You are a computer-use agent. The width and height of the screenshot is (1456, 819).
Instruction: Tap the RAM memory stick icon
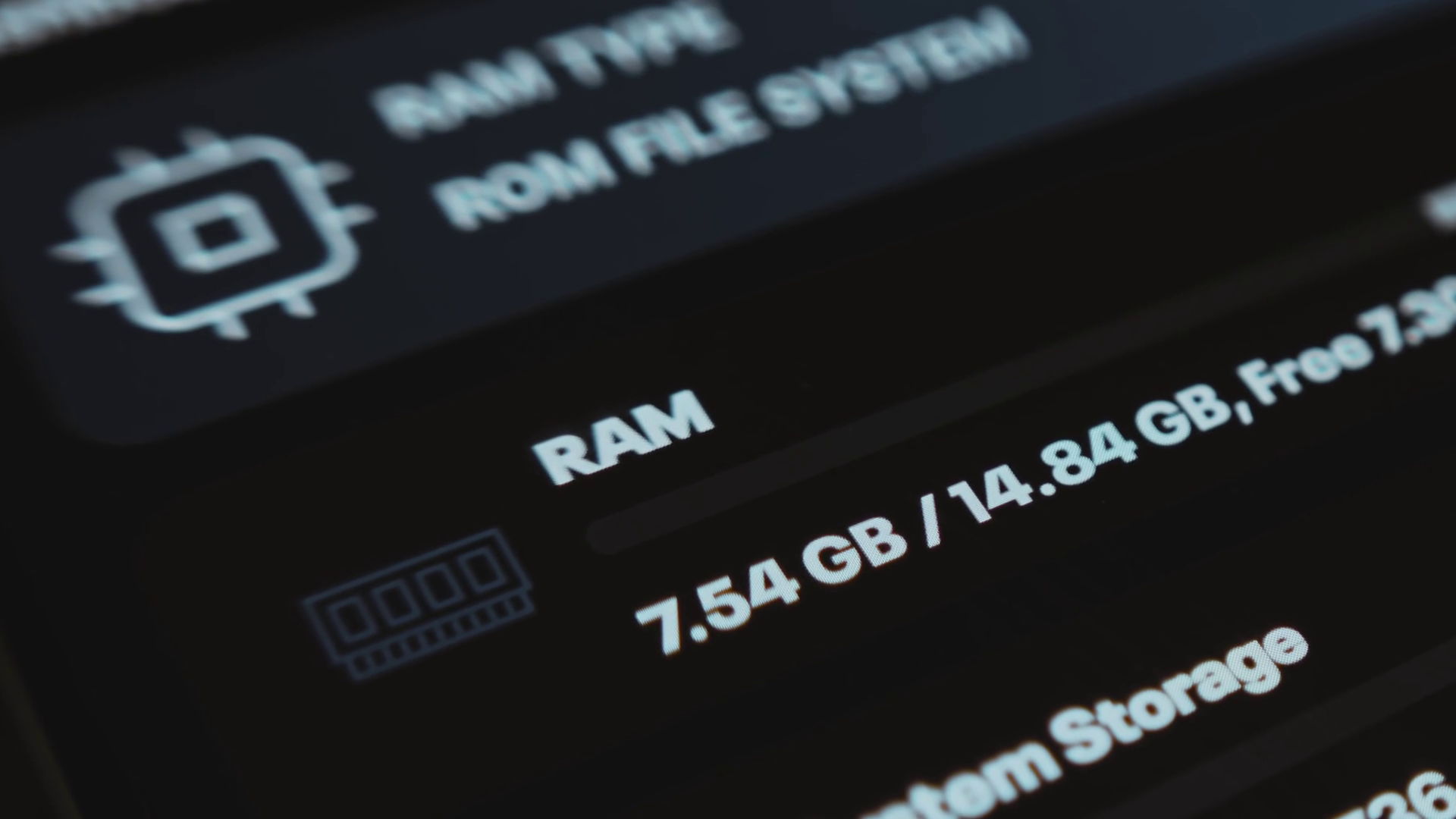419,604
